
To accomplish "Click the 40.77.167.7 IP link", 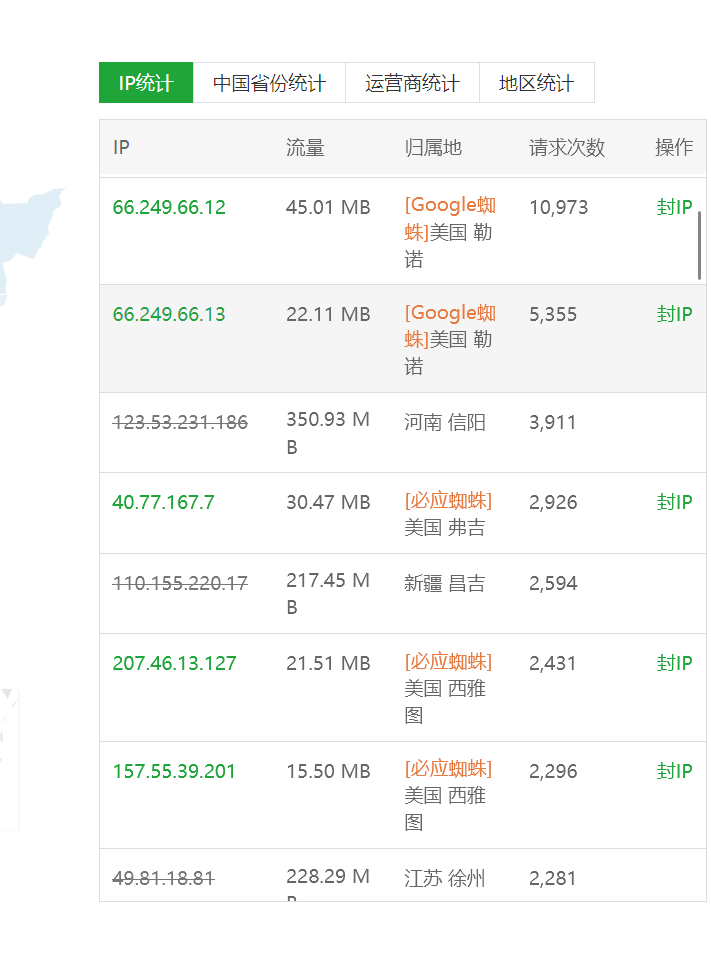I will (163, 502).
